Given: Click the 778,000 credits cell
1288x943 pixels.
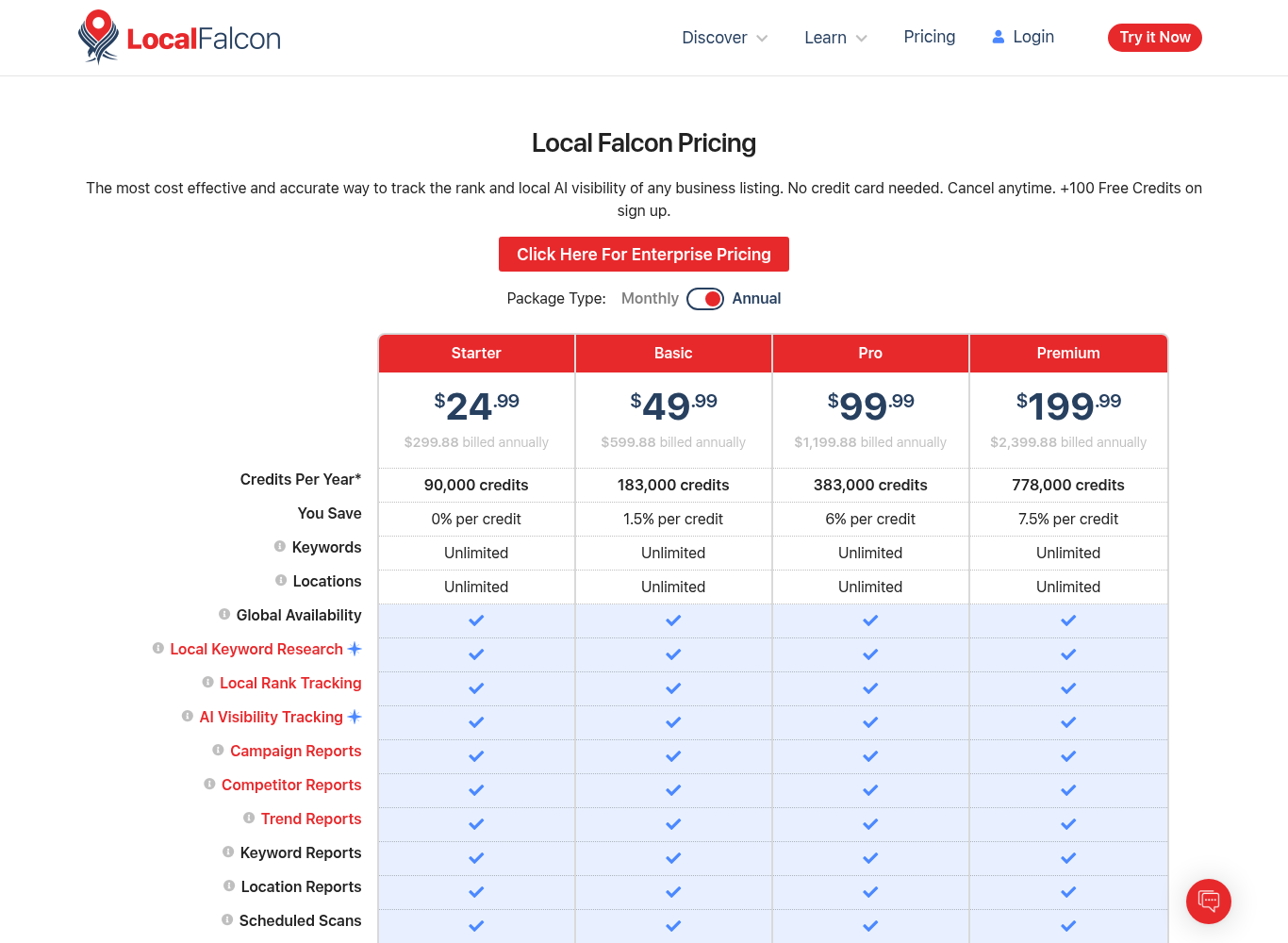Looking at the screenshot, I should [x=1068, y=485].
